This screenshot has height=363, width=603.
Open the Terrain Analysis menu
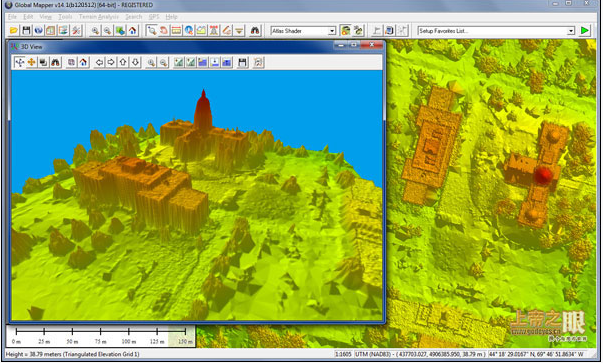coord(99,17)
